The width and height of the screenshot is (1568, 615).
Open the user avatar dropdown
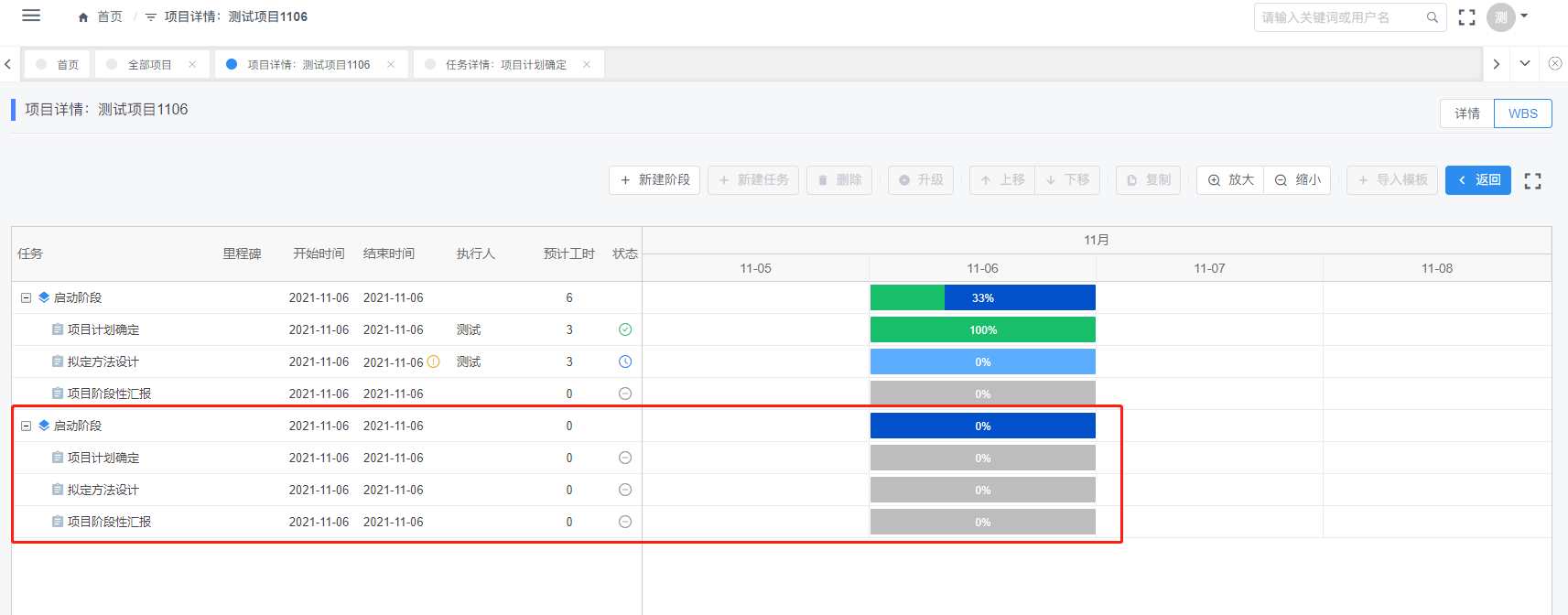[x=1508, y=16]
